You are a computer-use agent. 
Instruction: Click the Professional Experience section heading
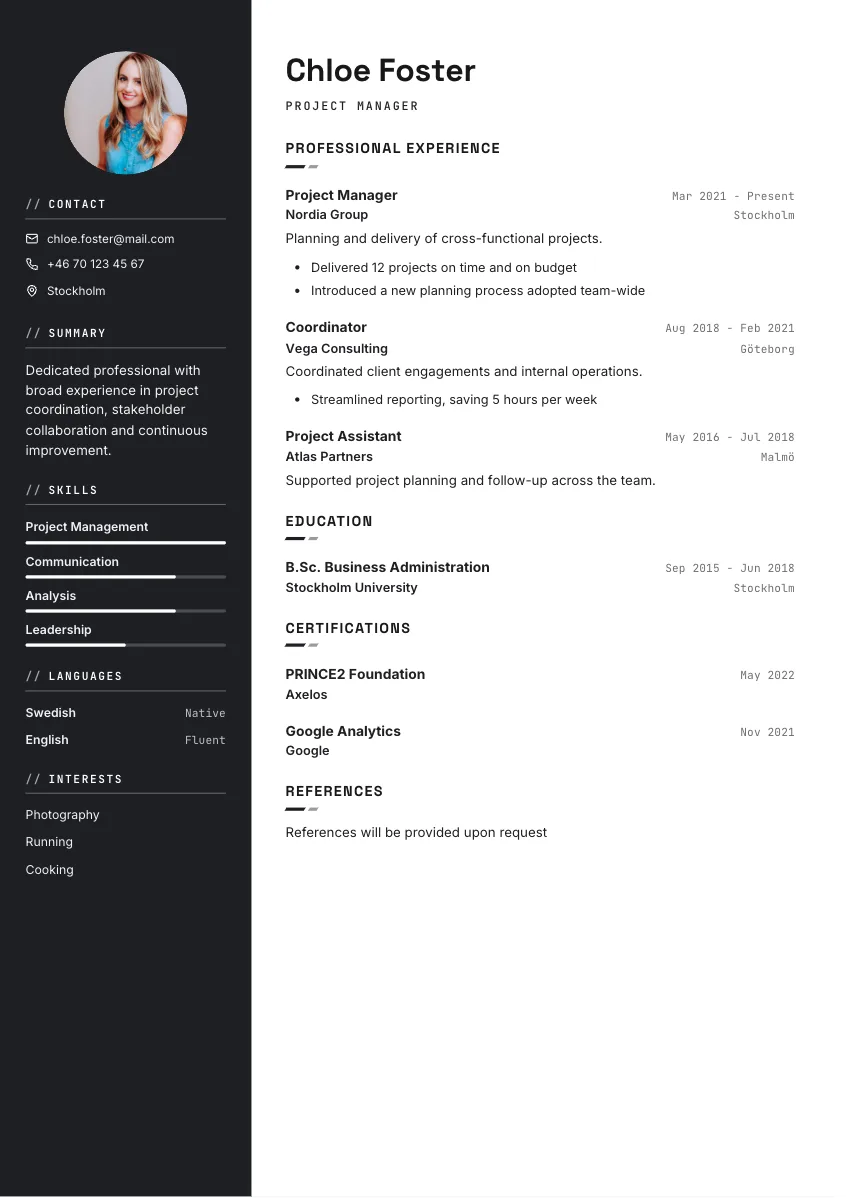[393, 148]
